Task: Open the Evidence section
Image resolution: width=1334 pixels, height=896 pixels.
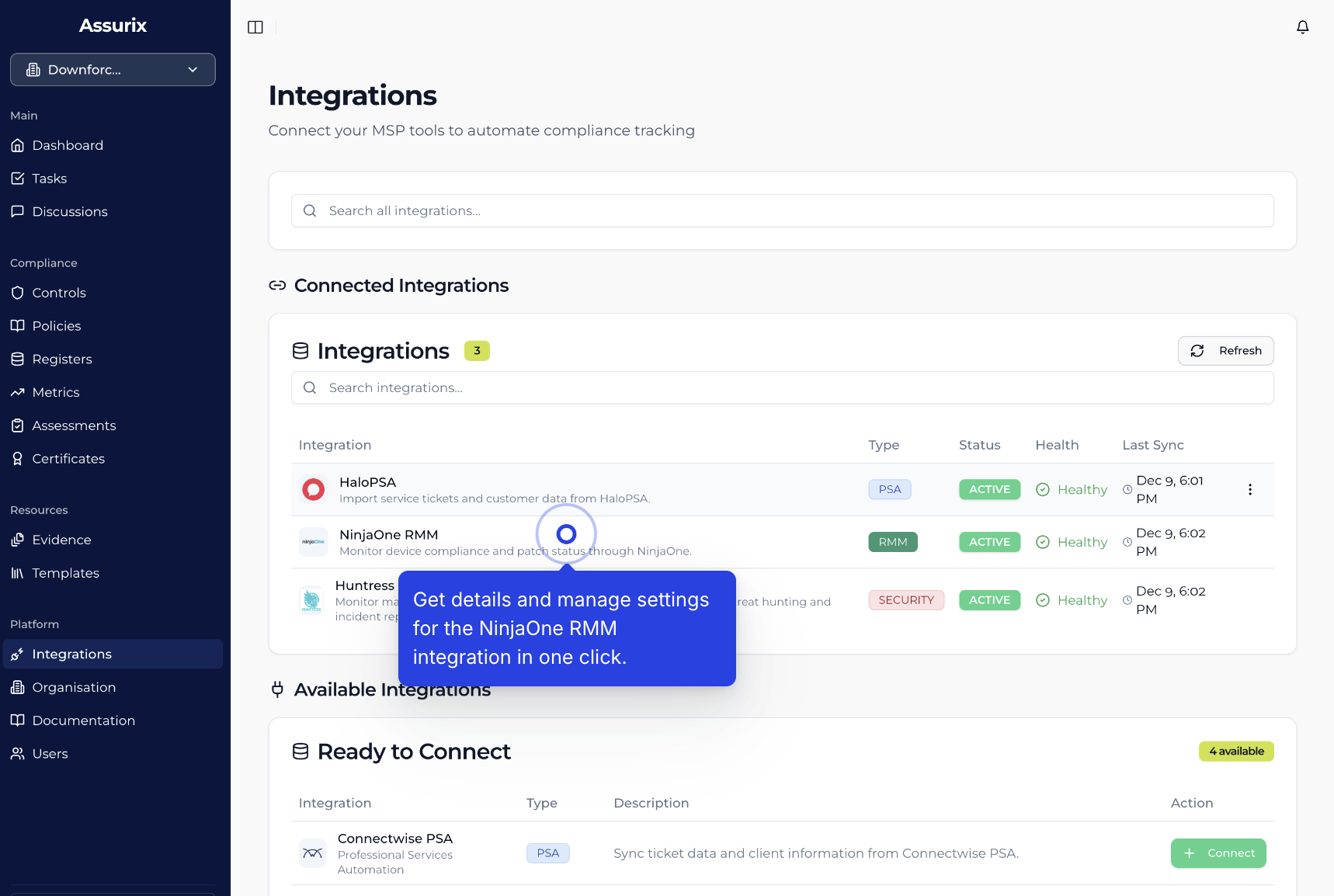Action: point(61,540)
